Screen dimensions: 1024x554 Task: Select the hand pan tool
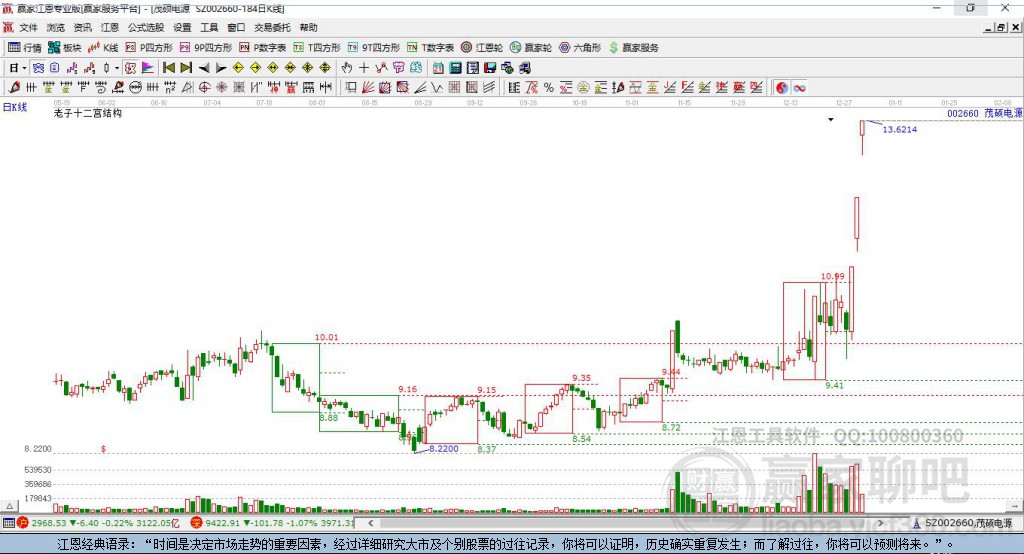click(x=346, y=68)
